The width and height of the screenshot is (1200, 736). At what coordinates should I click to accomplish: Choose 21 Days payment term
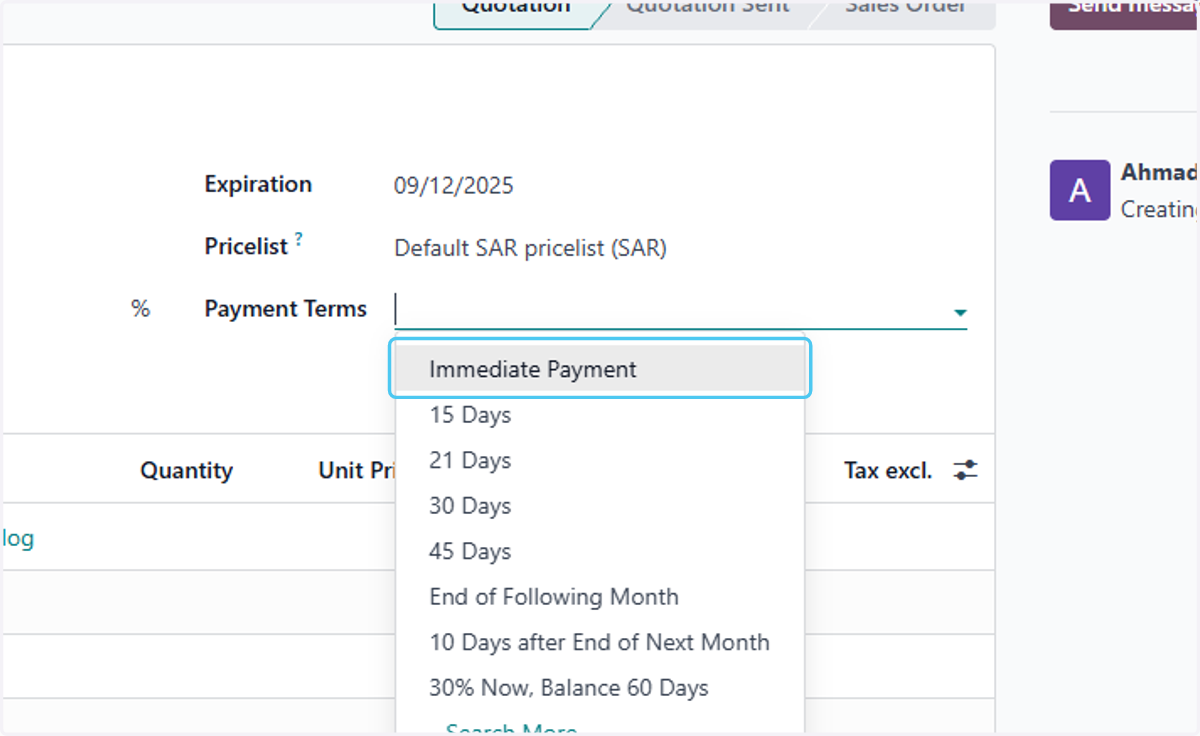pos(600,460)
